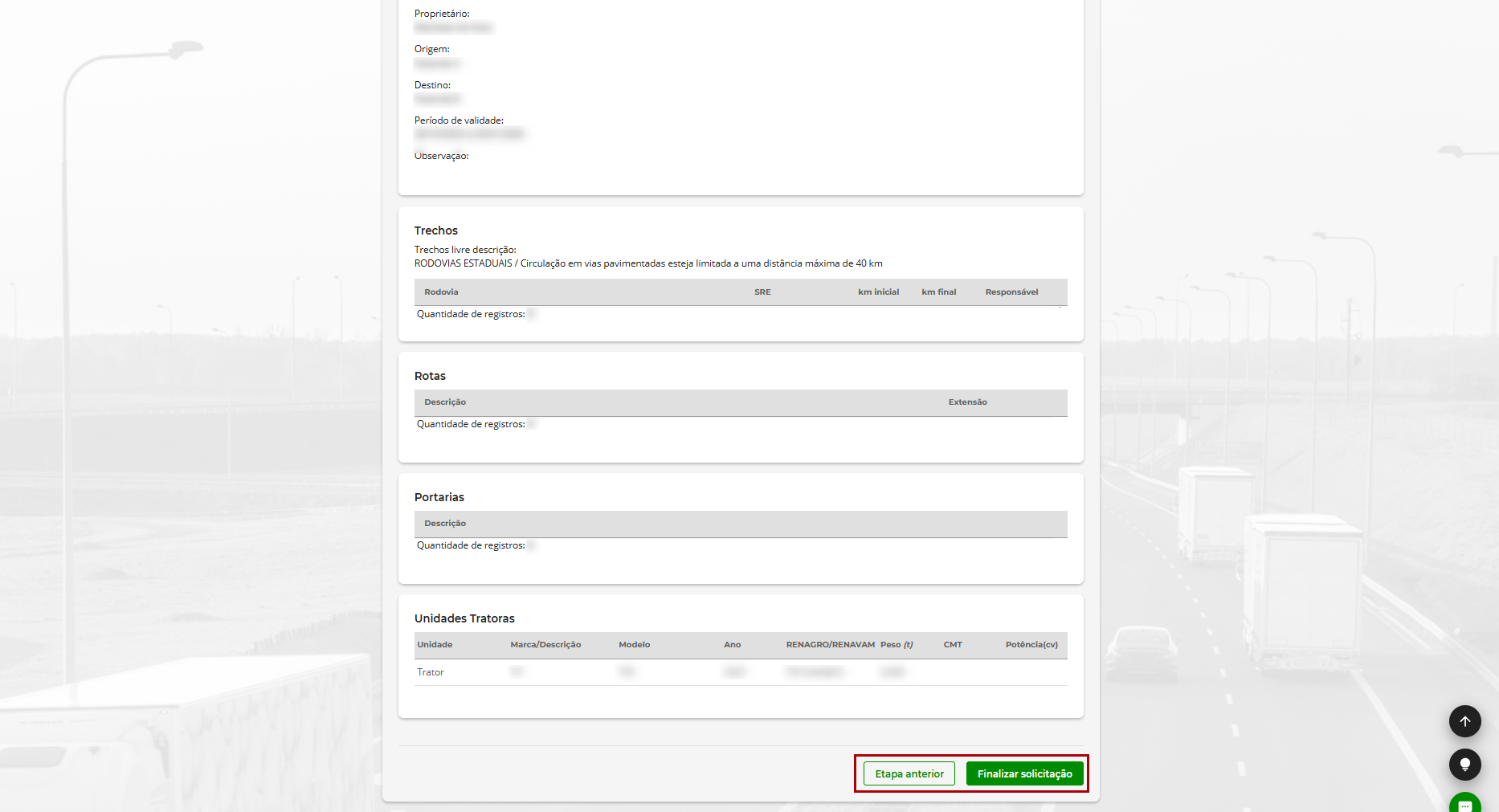Image resolution: width=1499 pixels, height=812 pixels.
Task: Select the Trator row cell
Action: pyautogui.click(x=431, y=672)
